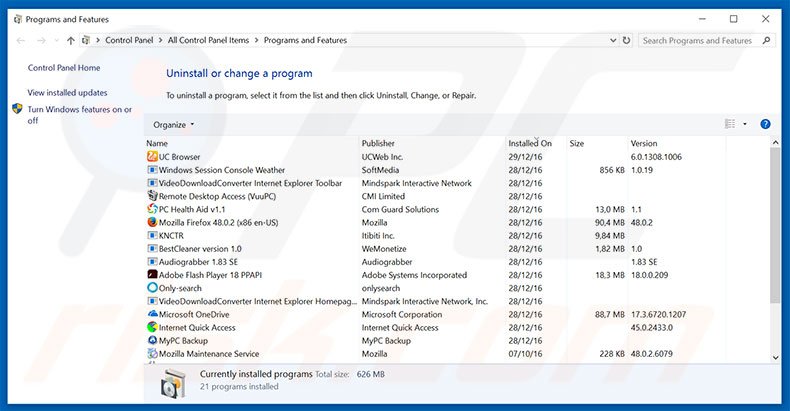Image resolution: width=790 pixels, height=411 pixels.
Task: Click the VideoDownloadConverter Internet Explorer Homepage icon
Action: tap(152, 301)
